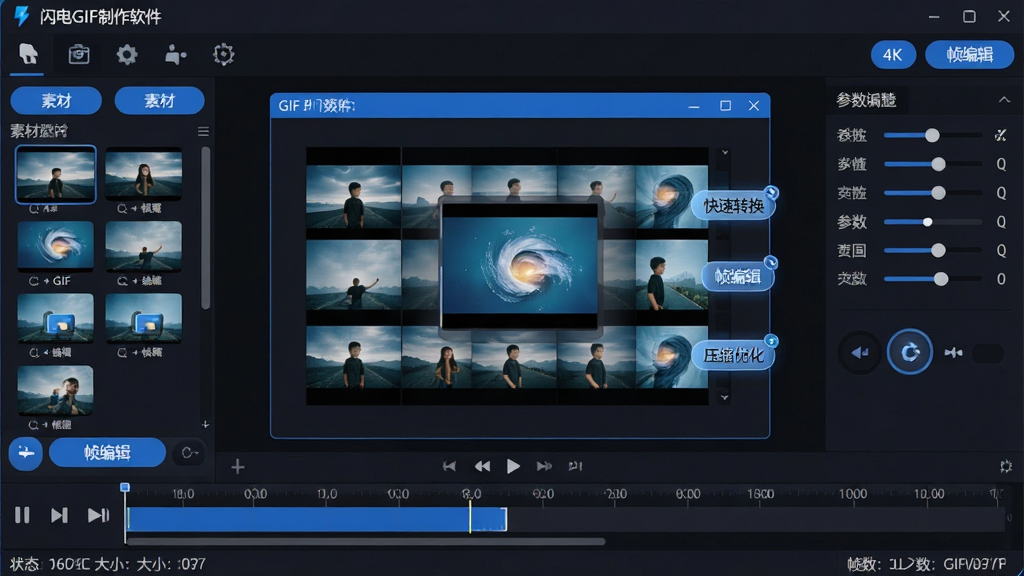
Task: Open the material list menu icon
Action: (203, 131)
